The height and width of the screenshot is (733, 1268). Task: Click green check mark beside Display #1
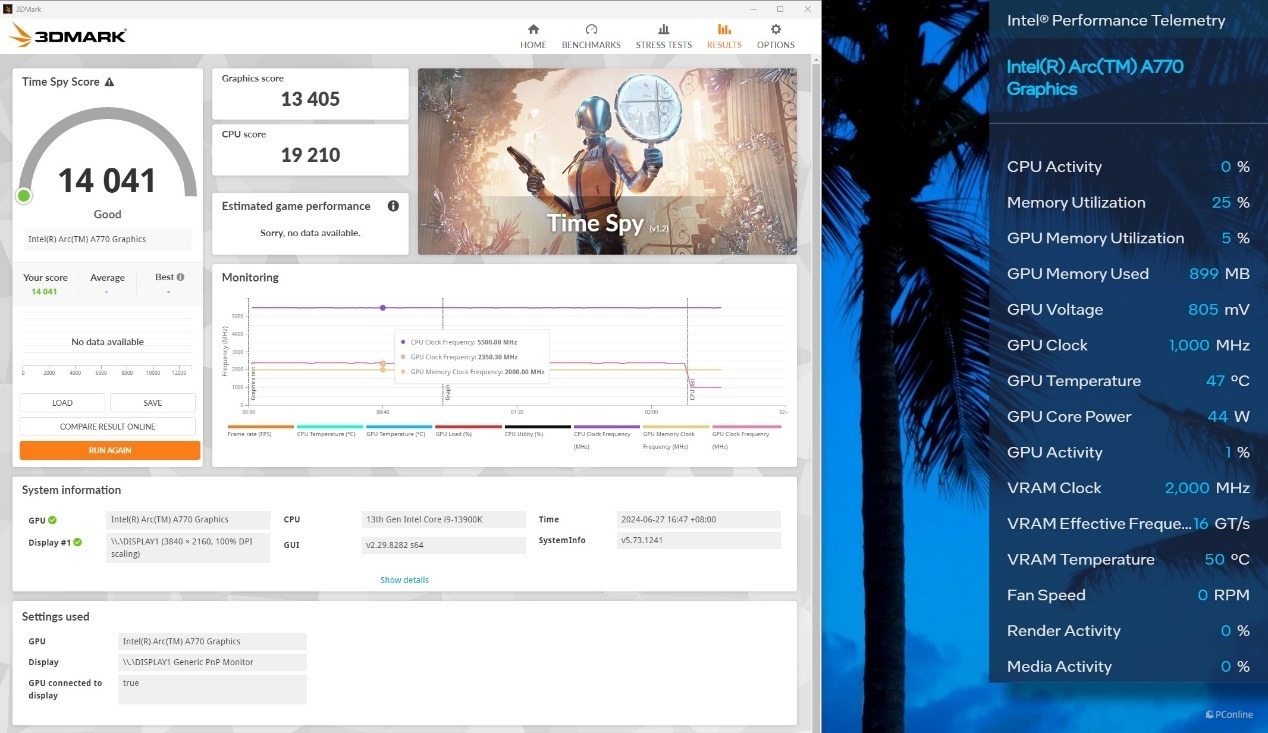click(78, 542)
